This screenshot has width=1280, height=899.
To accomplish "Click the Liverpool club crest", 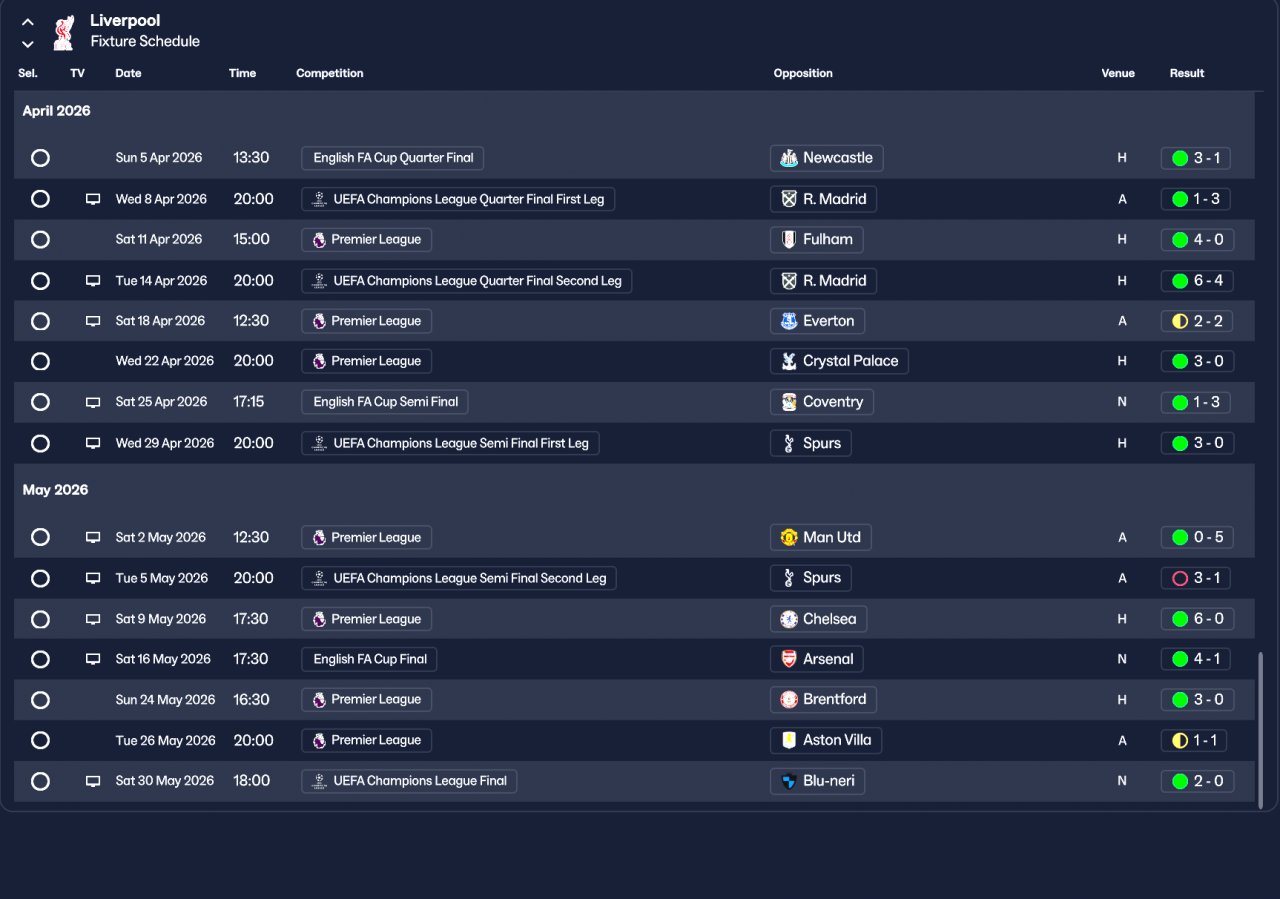I will (64, 31).
